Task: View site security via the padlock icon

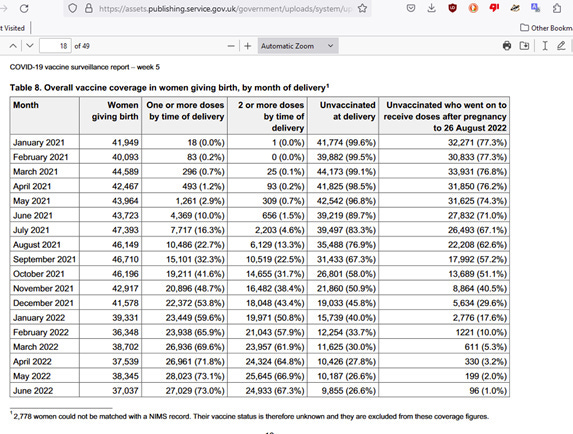Action: click(89, 8)
